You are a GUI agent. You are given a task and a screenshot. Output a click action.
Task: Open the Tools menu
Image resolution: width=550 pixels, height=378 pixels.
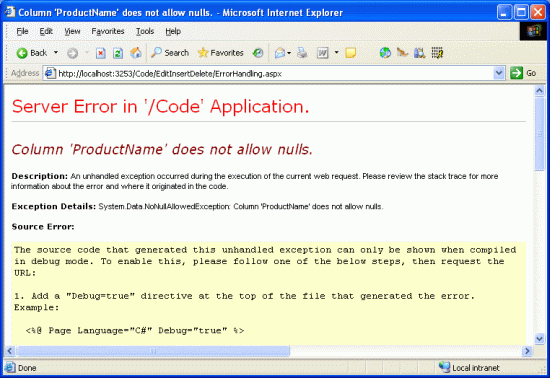tap(145, 31)
